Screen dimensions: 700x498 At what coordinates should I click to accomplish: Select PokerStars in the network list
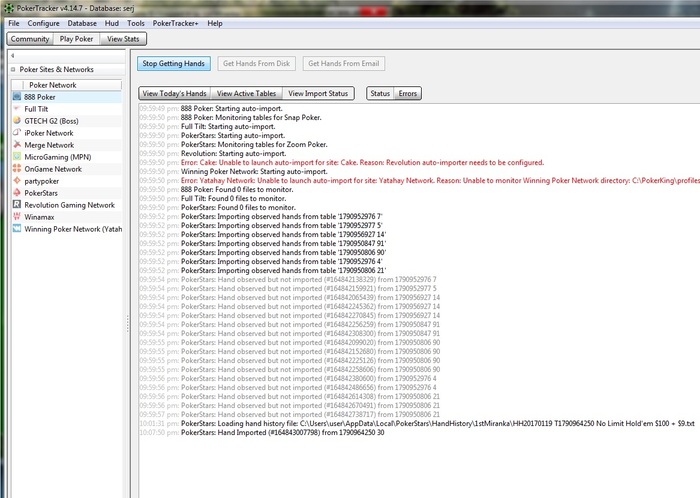point(67,193)
